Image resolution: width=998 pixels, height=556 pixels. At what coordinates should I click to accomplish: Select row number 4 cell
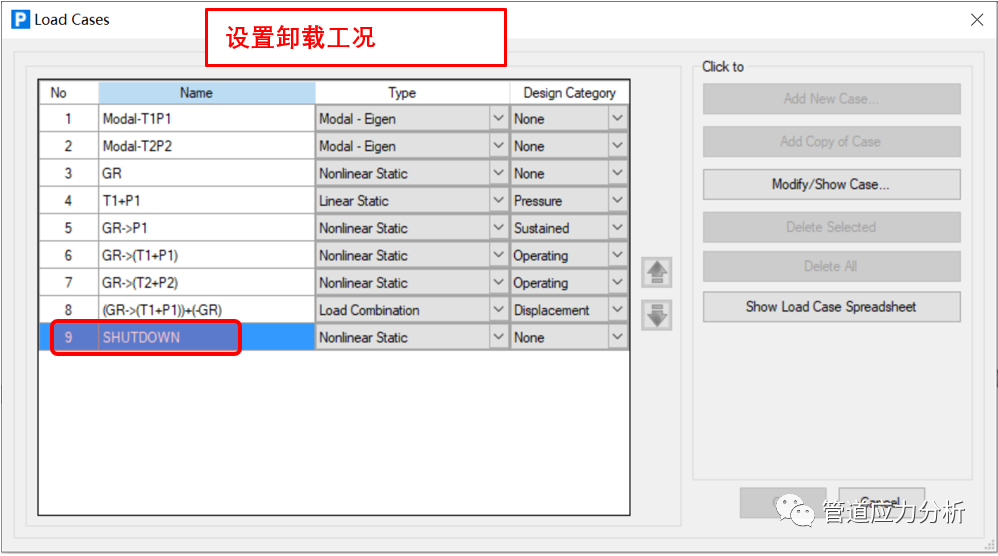69,200
